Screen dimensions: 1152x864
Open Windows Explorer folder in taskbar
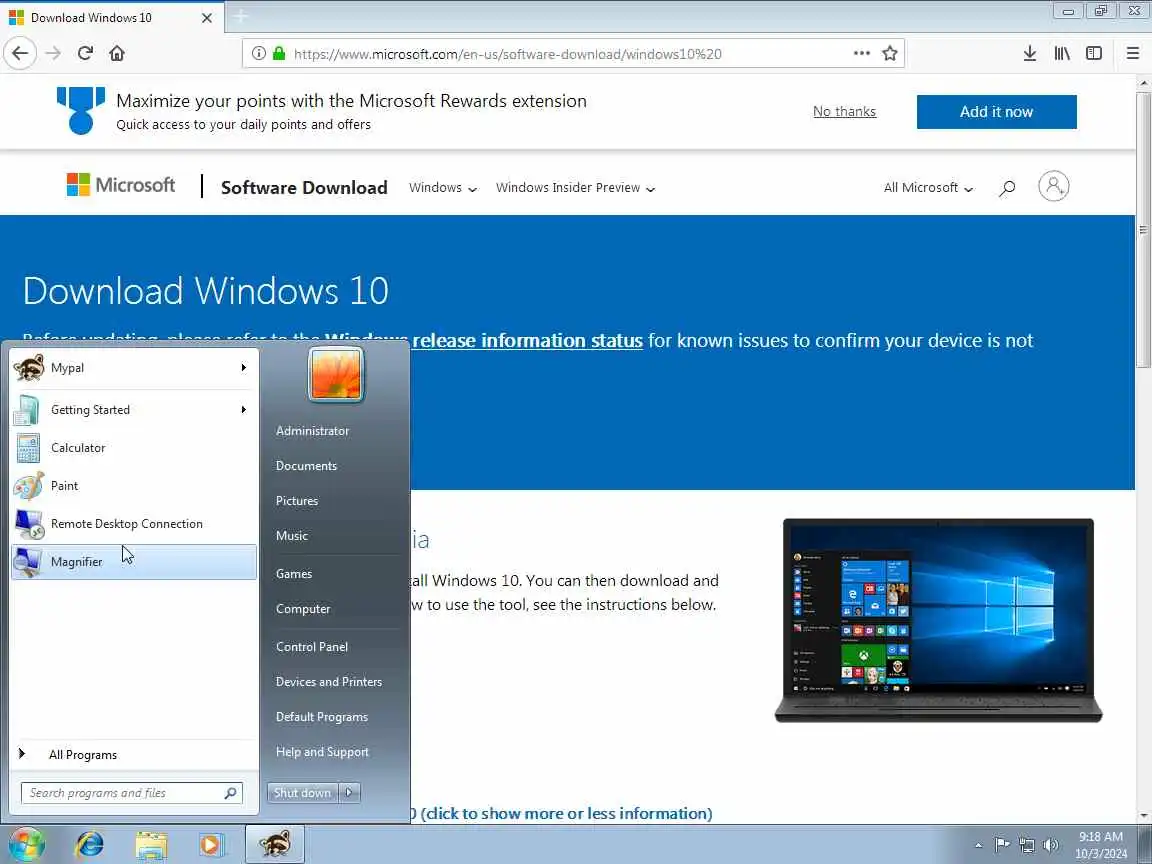click(151, 845)
